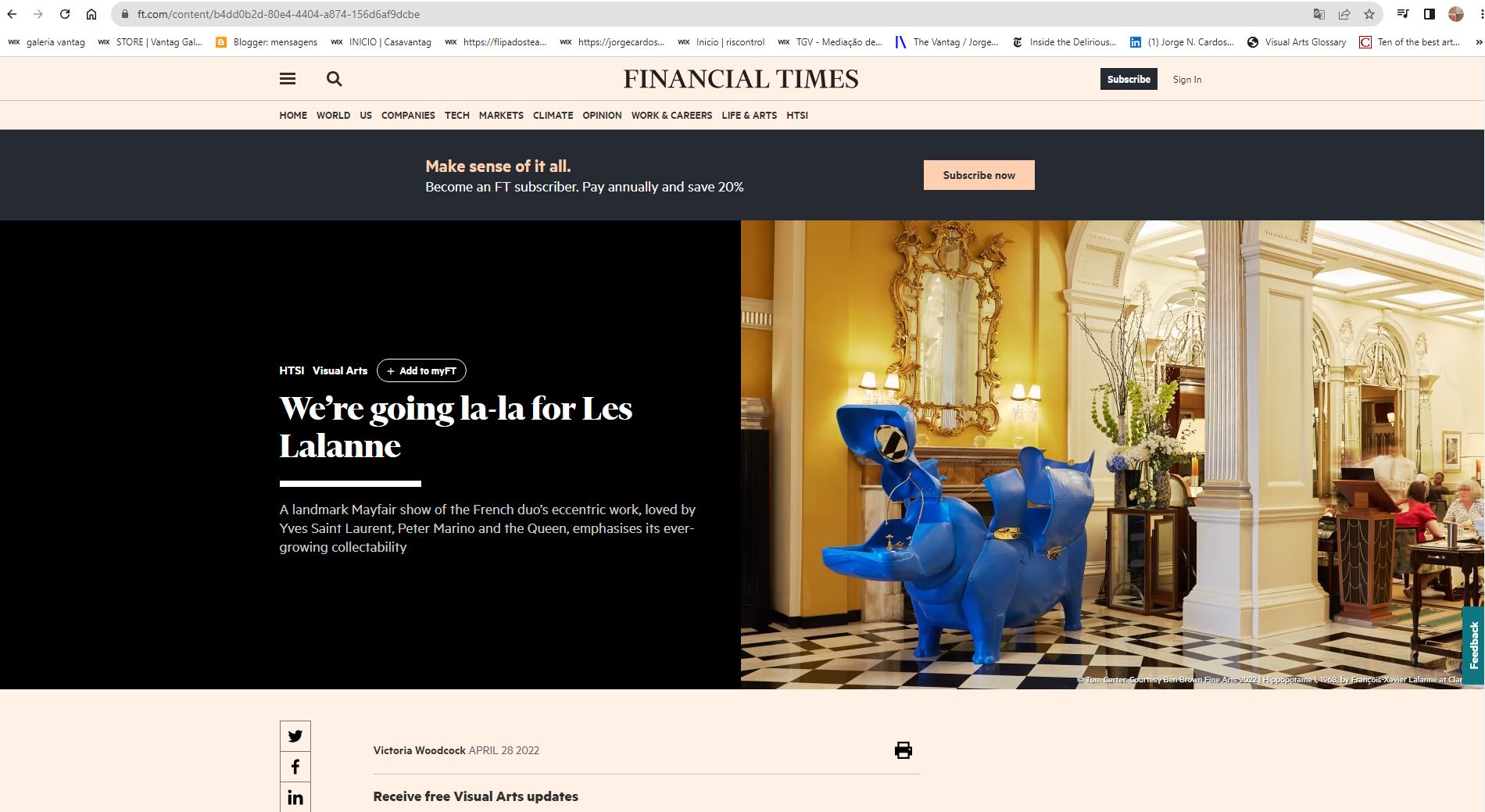Open Chrome three-dot menu
This screenshot has height=812, width=1485.
pyautogui.click(x=1476, y=14)
